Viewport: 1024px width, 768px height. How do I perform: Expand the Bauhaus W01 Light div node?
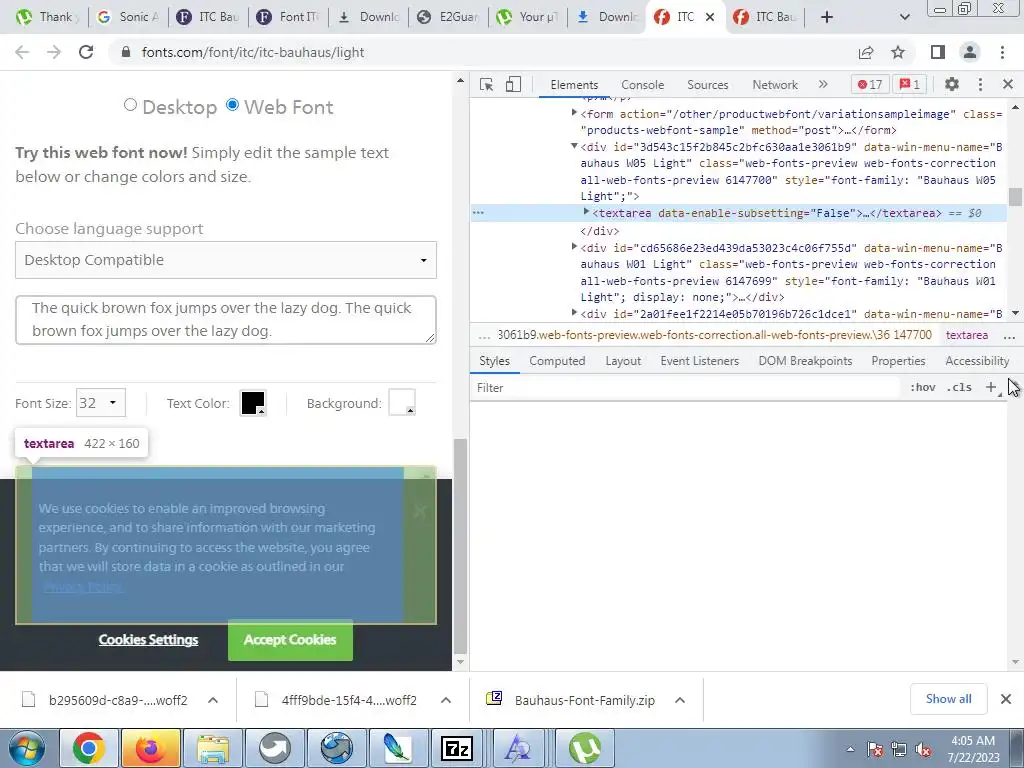pos(574,247)
